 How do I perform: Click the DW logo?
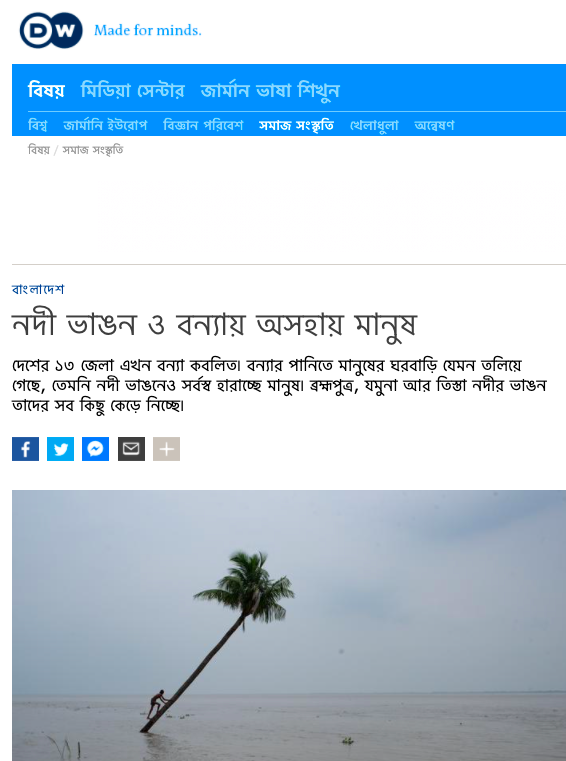pos(51,30)
